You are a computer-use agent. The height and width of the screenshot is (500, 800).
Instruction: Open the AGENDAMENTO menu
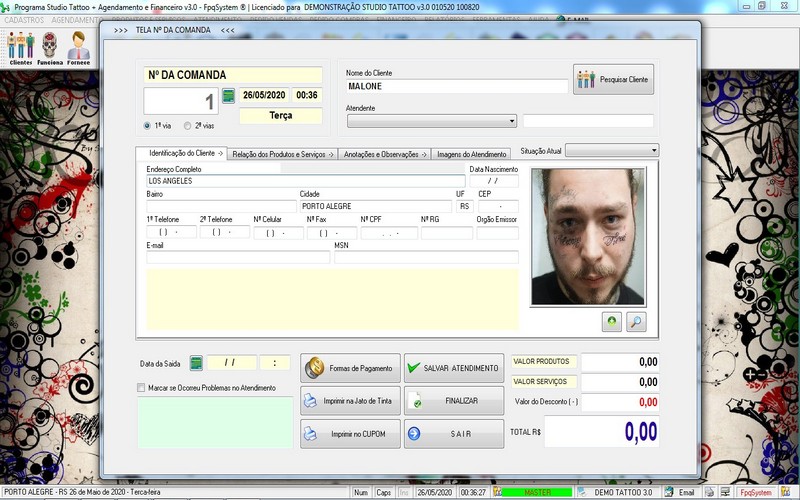[x=76, y=20]
